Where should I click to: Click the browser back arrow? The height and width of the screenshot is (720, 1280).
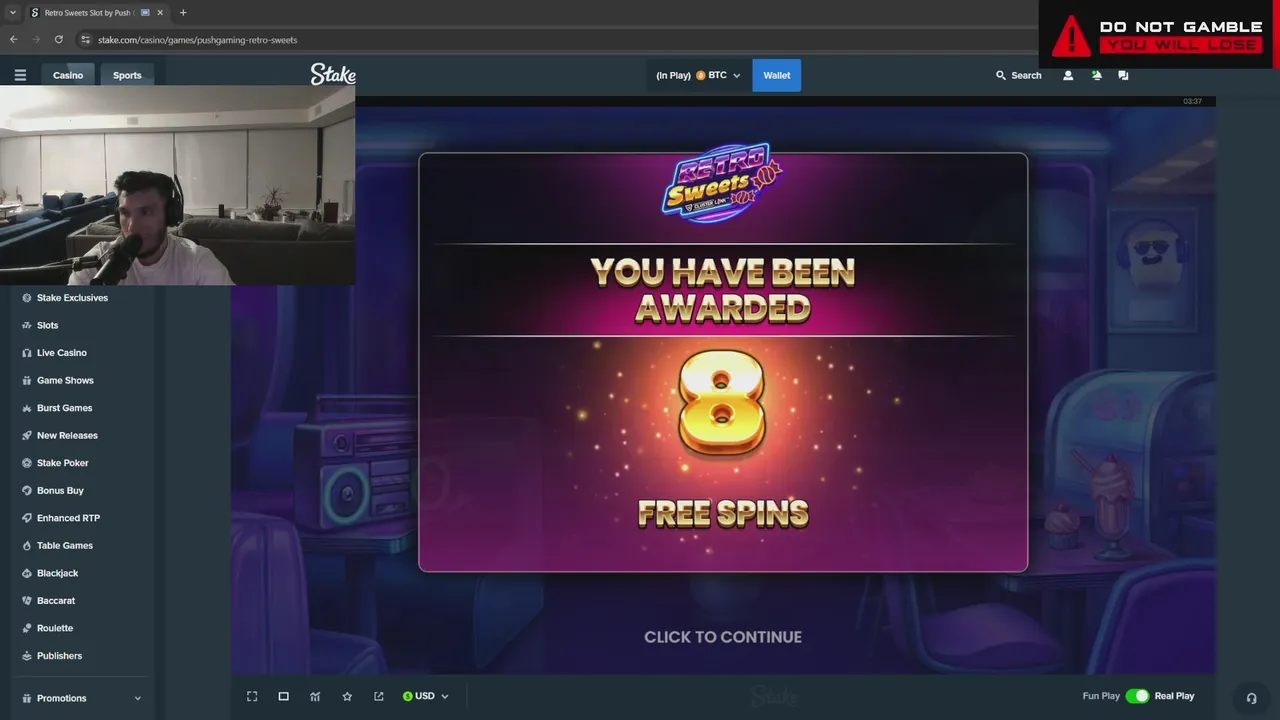14,40
